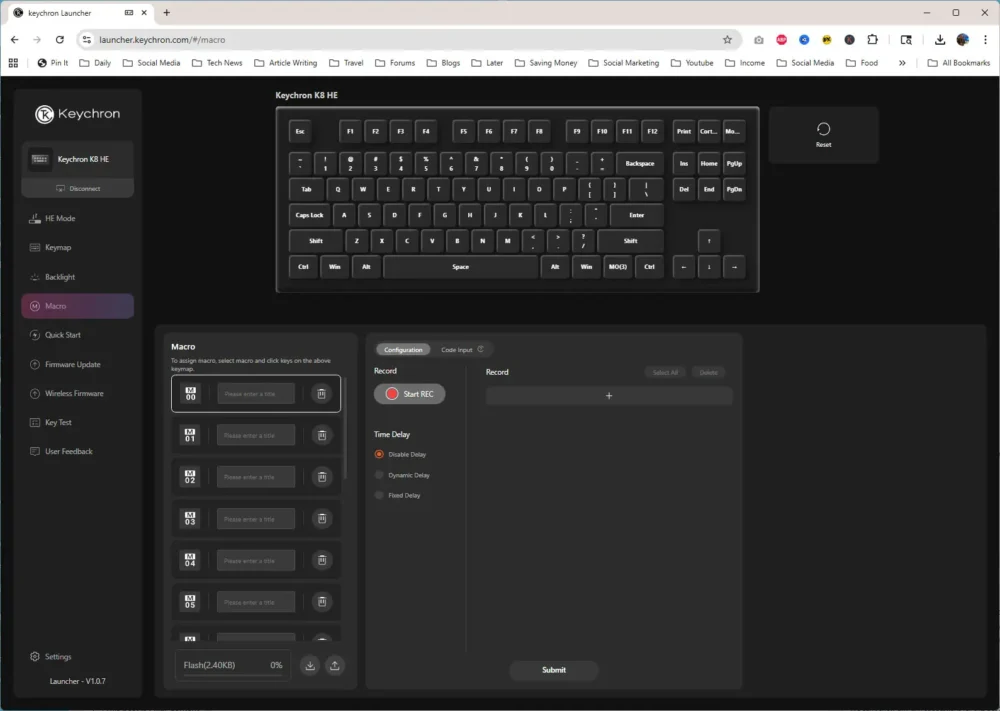Open Travel bookmark folder
Image resolution: width=1000 pixels, height=711 pixels.
(346, 63)
